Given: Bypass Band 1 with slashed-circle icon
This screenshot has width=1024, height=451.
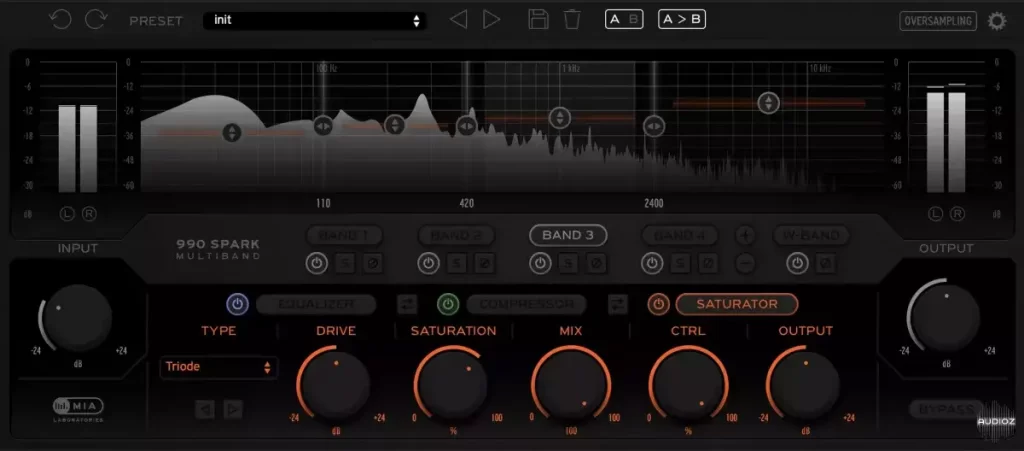Looking at the screenshot, I should point(373,264).
